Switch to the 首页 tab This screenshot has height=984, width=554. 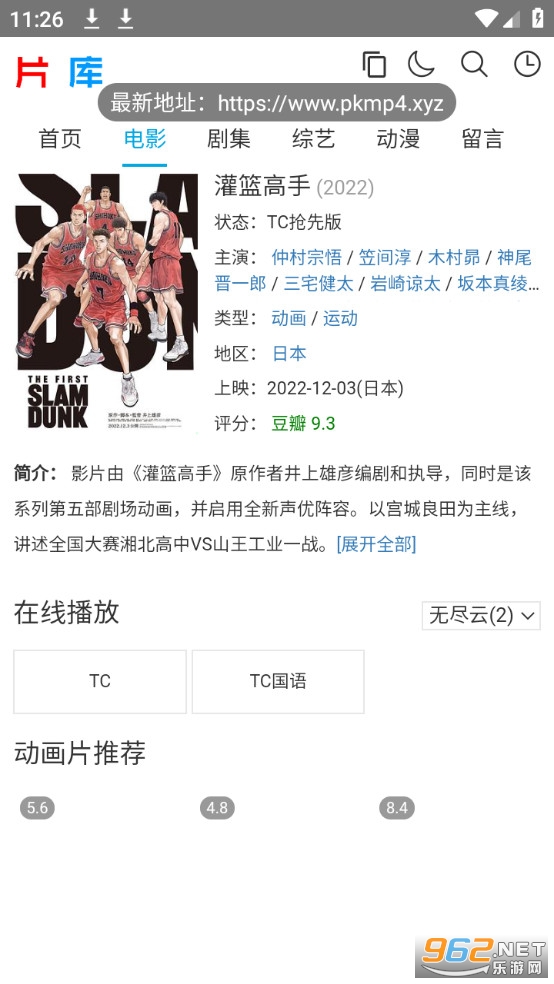(60, 139)
